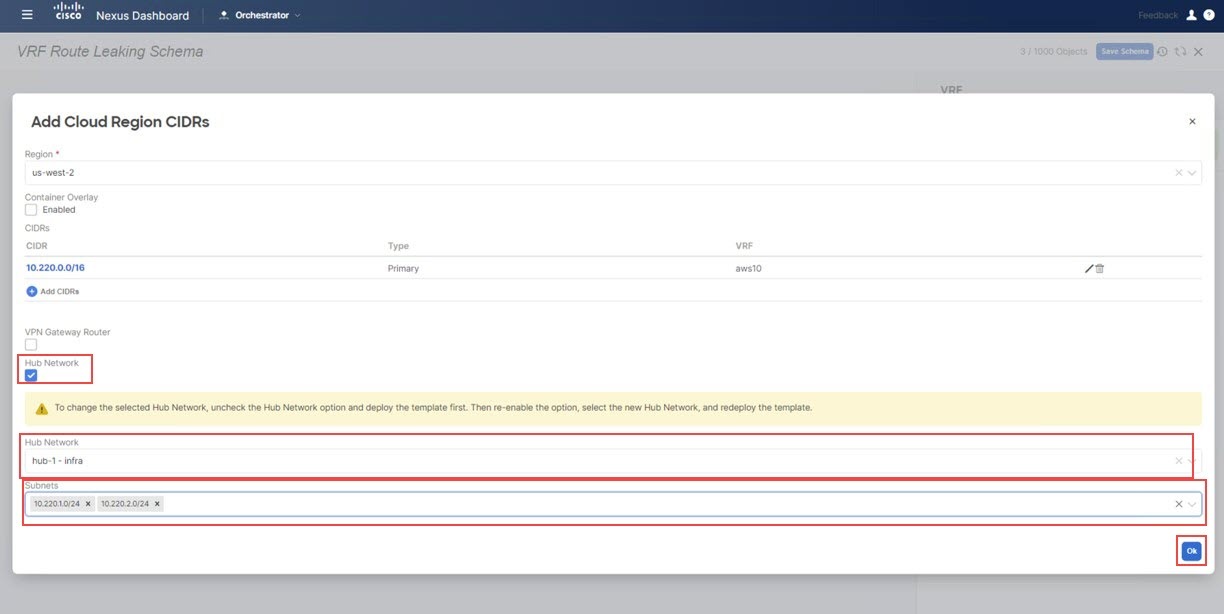Click the Feedback link
Viewport: 1224px width, 614px height.
1158,15
